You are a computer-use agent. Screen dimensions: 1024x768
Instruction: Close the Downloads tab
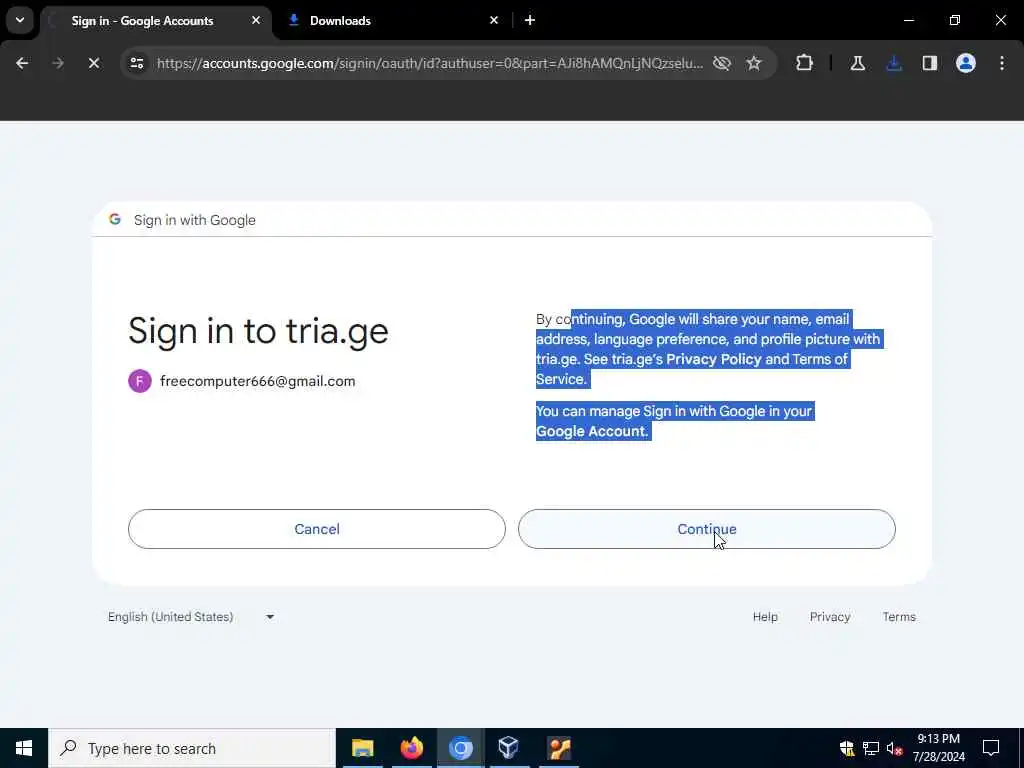tap(494, 20)
